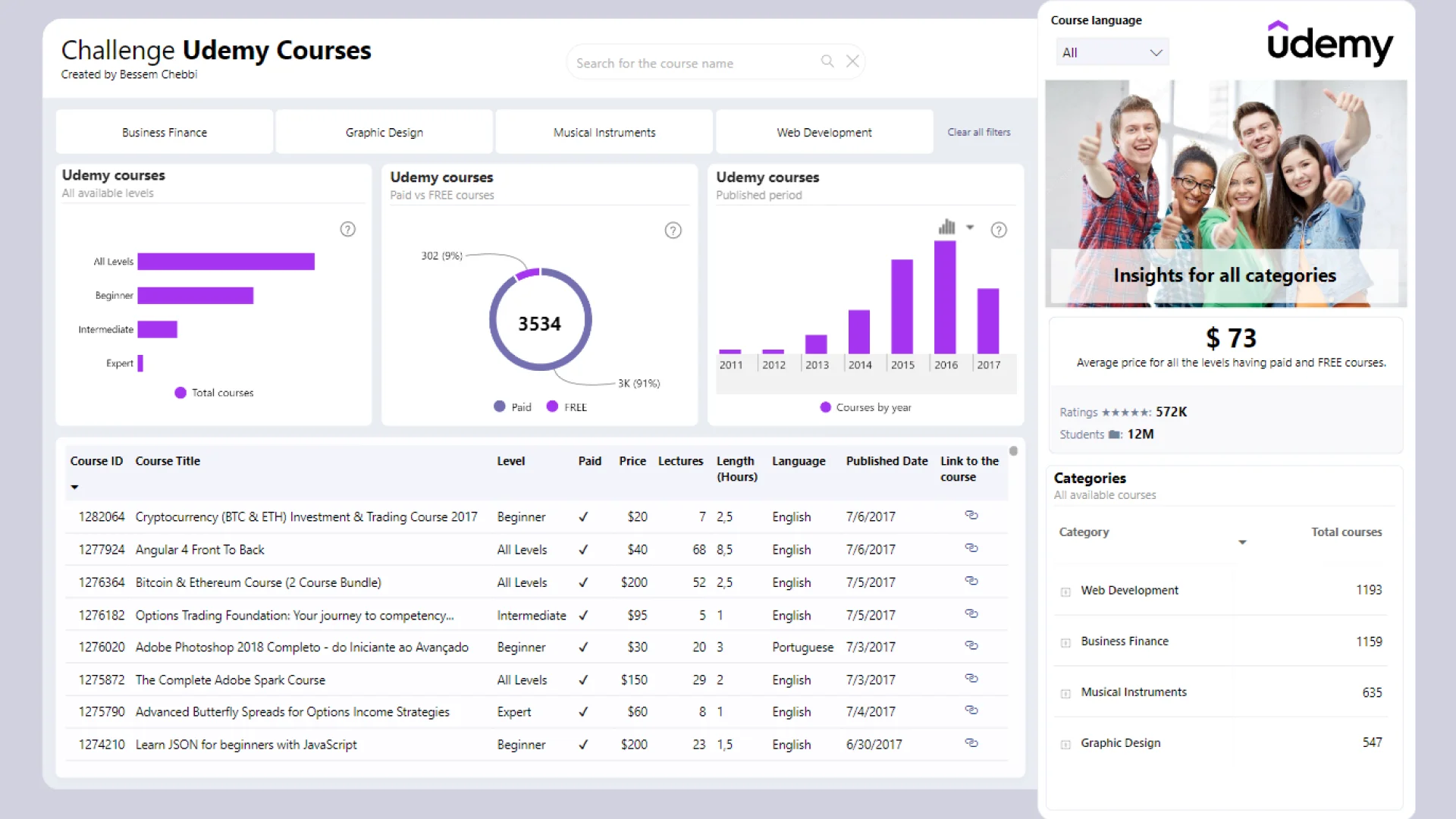Sort table by Lectures header

pyautogui.click(x=680, y=461)
